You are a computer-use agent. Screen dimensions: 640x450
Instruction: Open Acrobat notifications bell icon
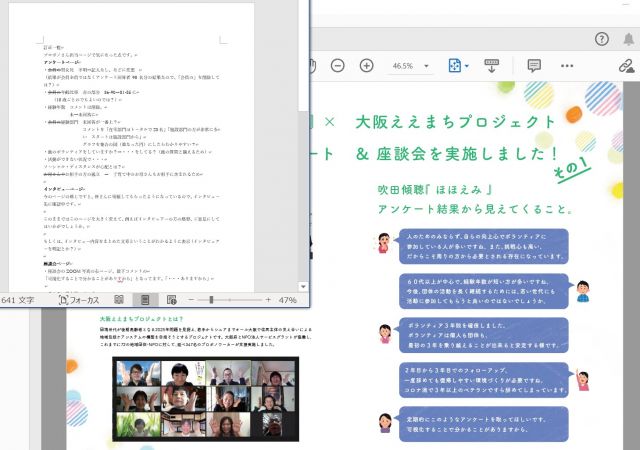[x=629, y=39]
